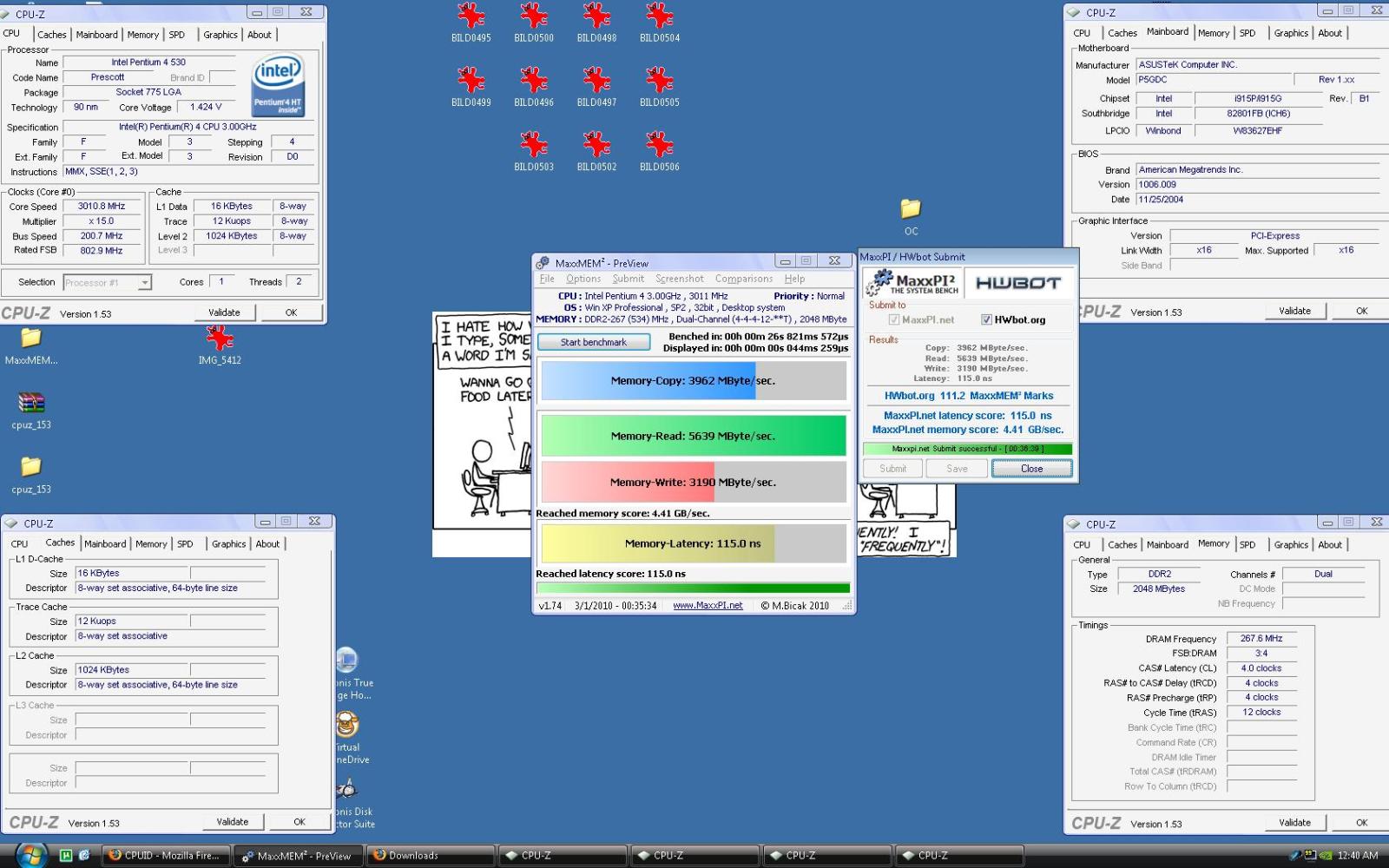This screenshot has width=1389, height=868.
Task: Click the Intel Pentium 4 HT logo
Action: click(278, 85)
